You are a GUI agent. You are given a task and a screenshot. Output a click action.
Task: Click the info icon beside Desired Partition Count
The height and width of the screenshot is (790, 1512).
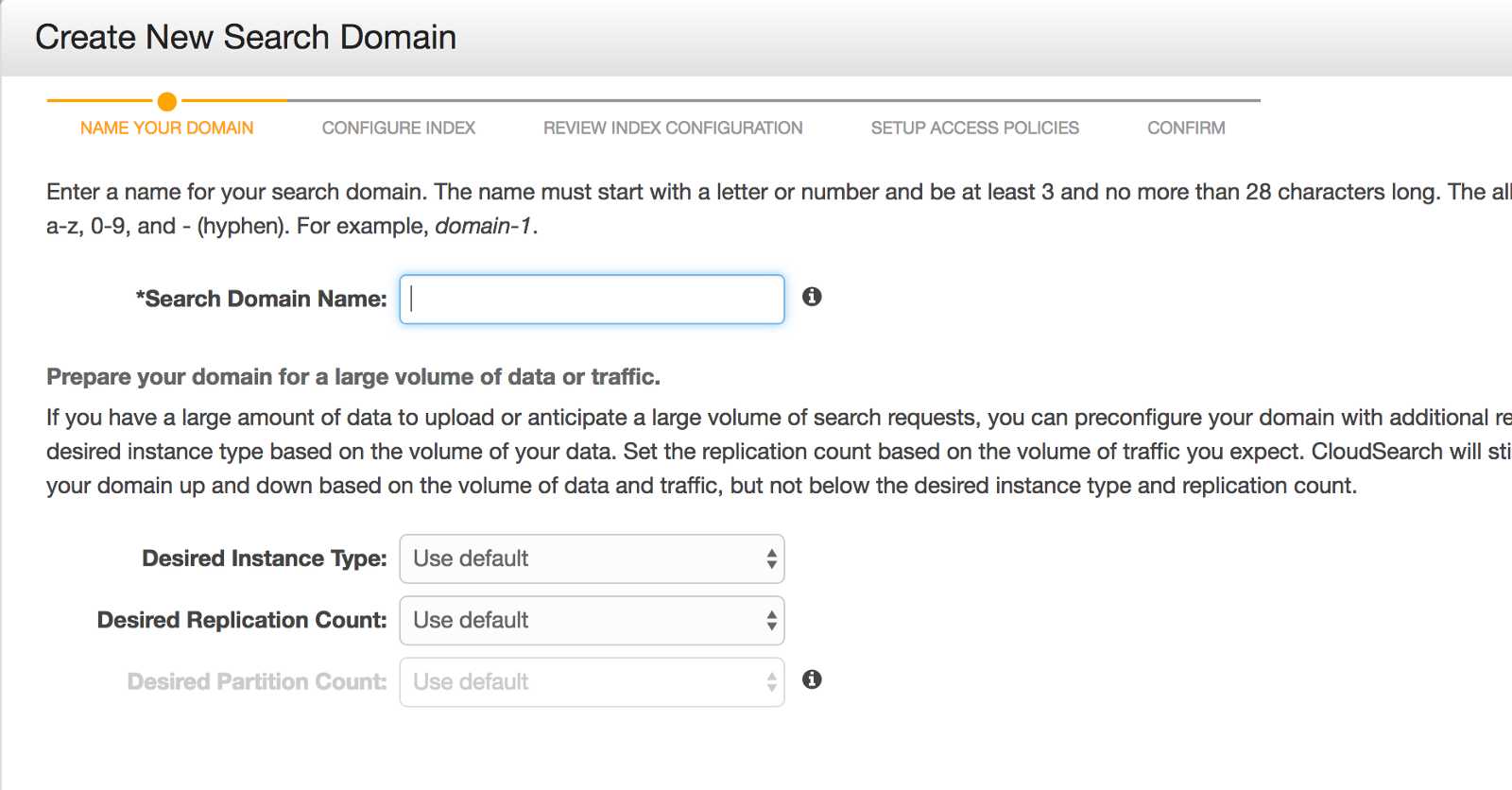812,679
